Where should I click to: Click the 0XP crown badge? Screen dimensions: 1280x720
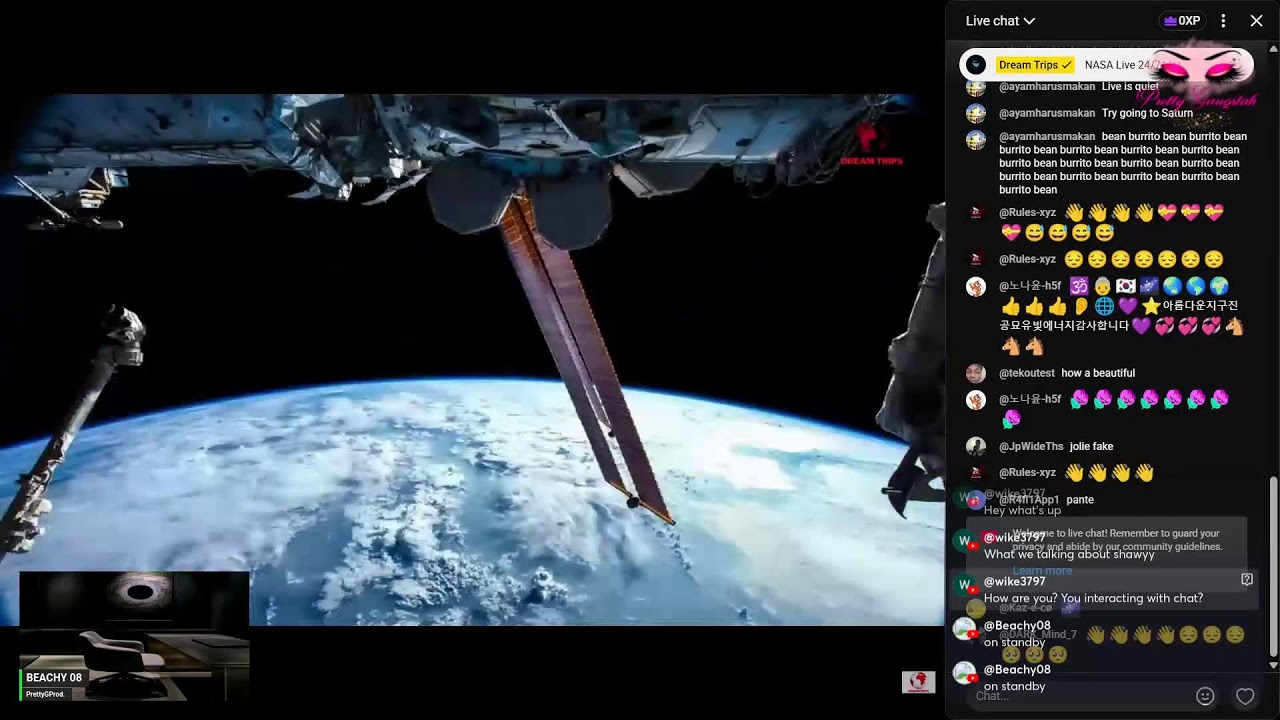[1182, 21]
